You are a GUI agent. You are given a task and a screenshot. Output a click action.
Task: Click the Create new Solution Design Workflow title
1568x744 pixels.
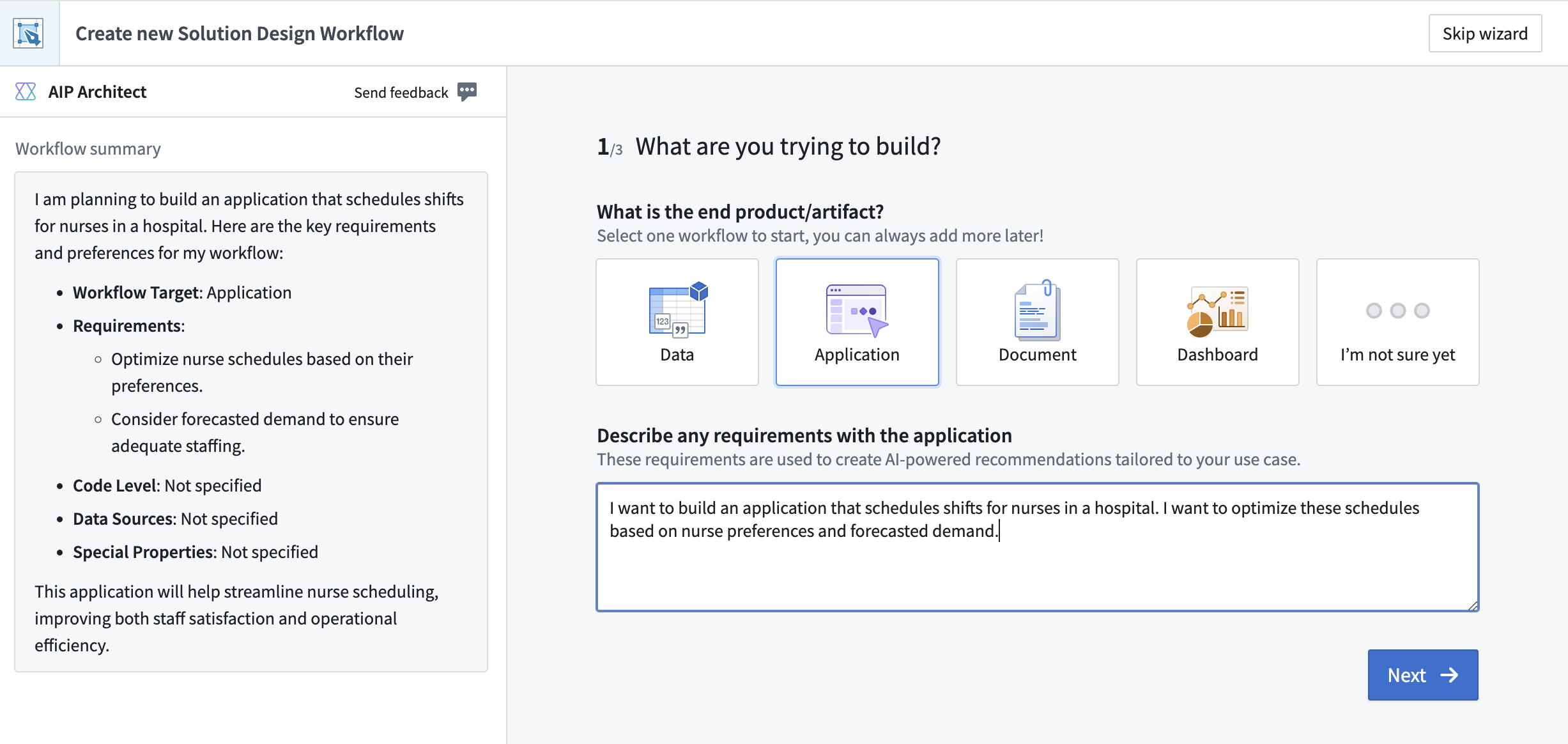click(240, 33)
